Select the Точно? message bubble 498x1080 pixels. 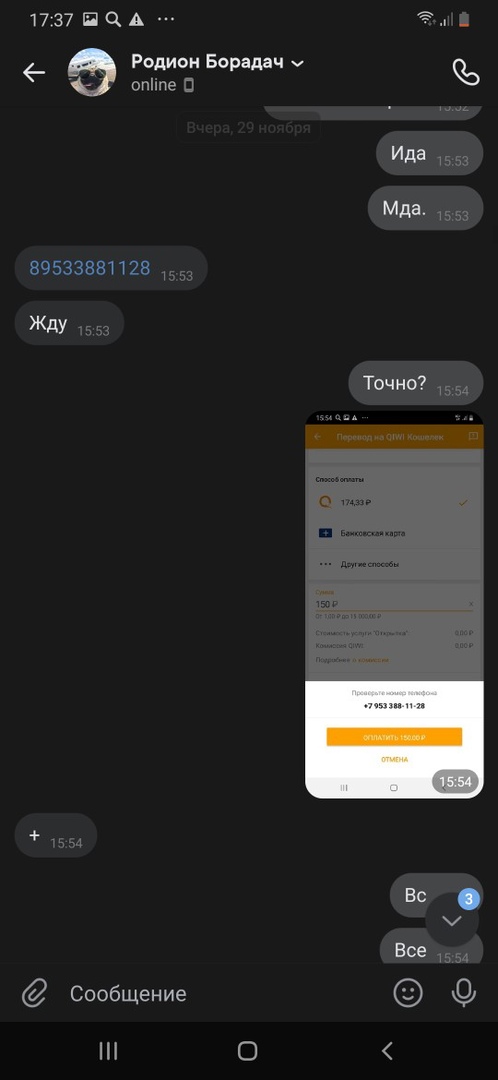[416, 383]
